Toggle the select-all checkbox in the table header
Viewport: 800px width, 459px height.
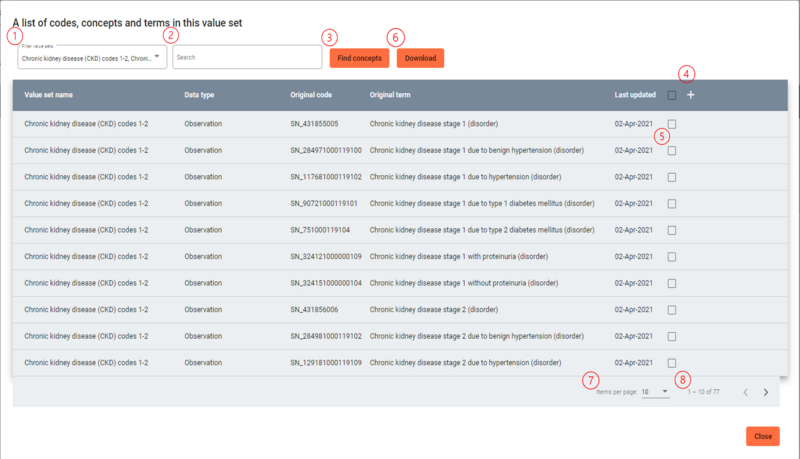pyautogui.click(x=672, y=95)
